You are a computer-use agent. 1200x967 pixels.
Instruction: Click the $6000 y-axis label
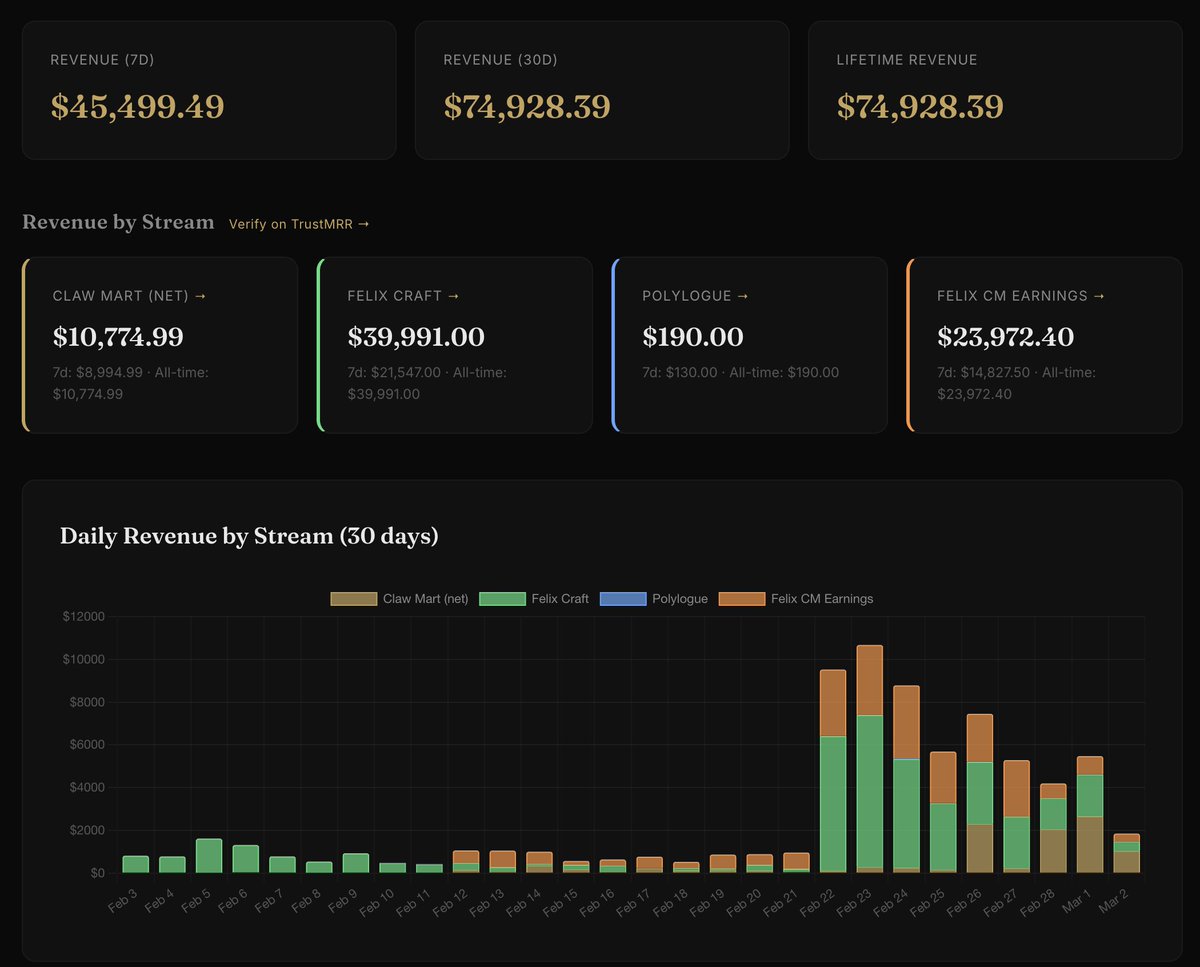86,745
